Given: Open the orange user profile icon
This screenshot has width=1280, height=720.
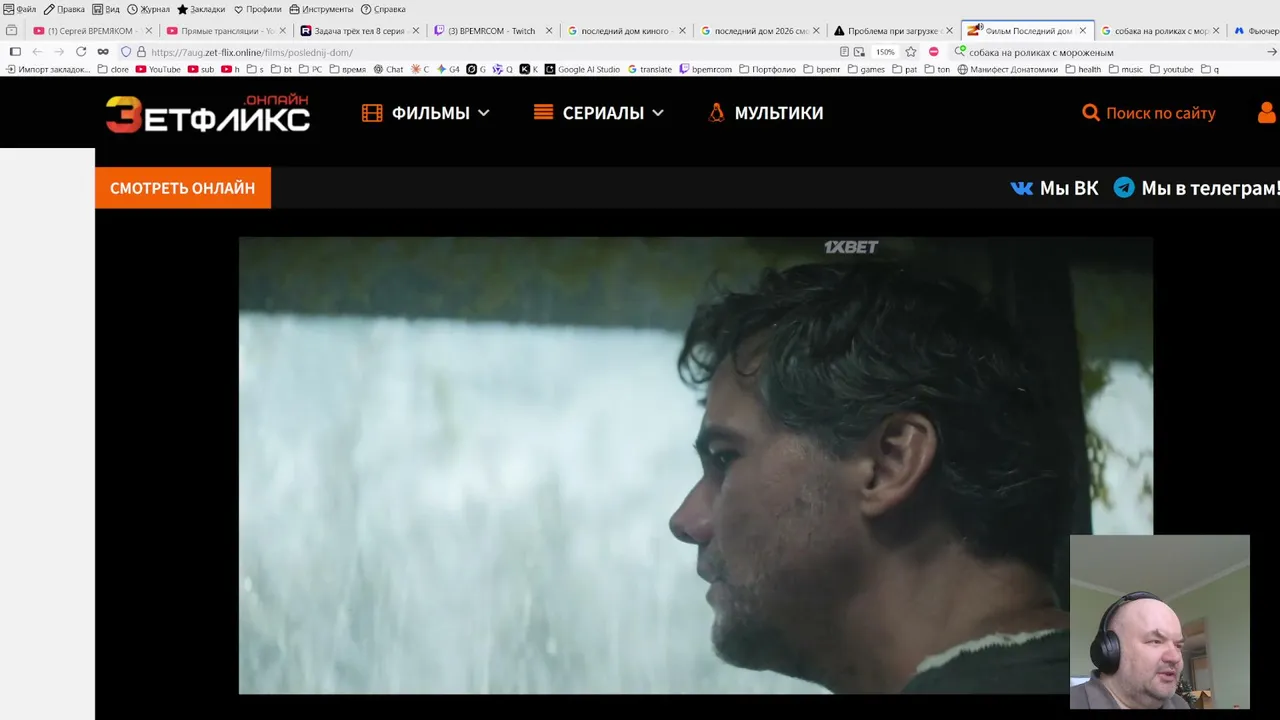Looking at the screenshot, I should click(x=1268, y=113).
